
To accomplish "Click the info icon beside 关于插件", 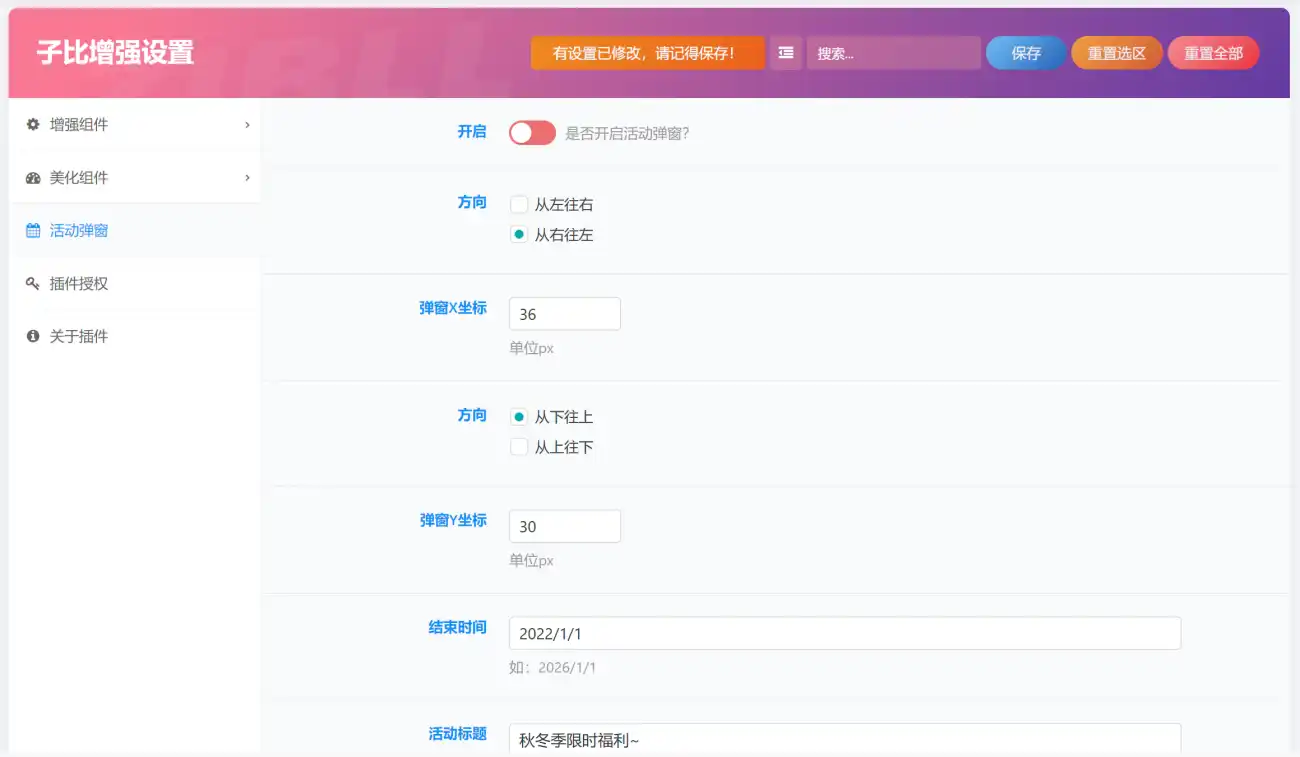I will pos(33,337).
